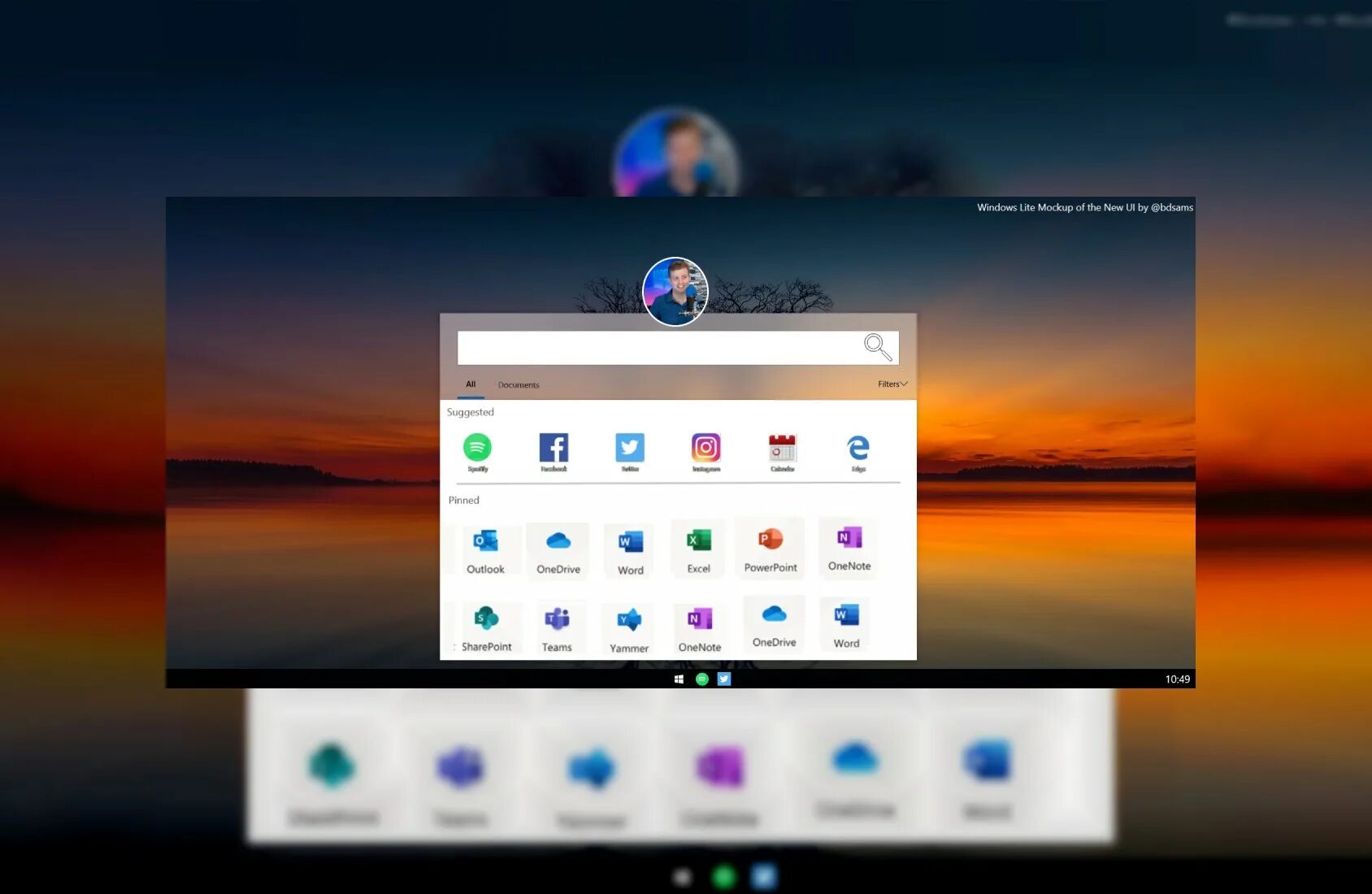The width and height of the screenshot is (1372, 894).
Task: Click the Windows Start taskbar button
Action: 679,679
